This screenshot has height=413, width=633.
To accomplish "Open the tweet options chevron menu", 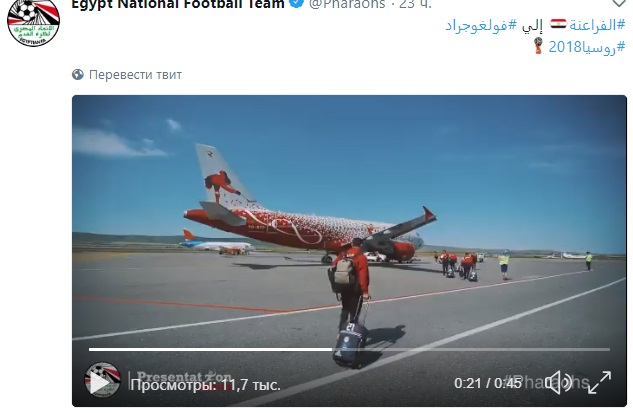I will pyautogui.click(x=618, y=3).
